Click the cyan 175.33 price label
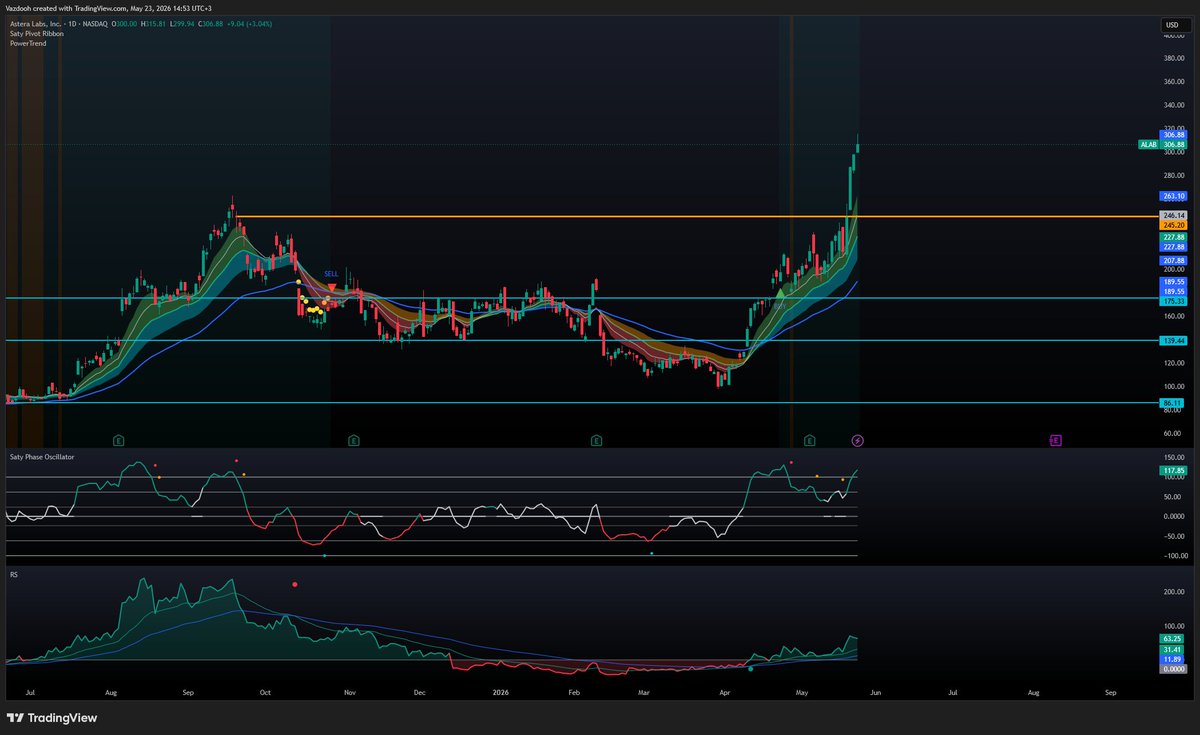The height and width of the screenshot is (735, 1200). [x=1173, y=301]
